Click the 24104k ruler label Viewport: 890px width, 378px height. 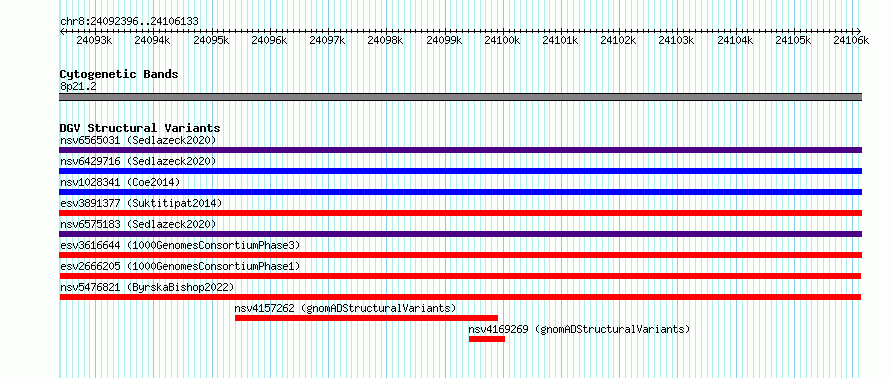pos(735,40)
